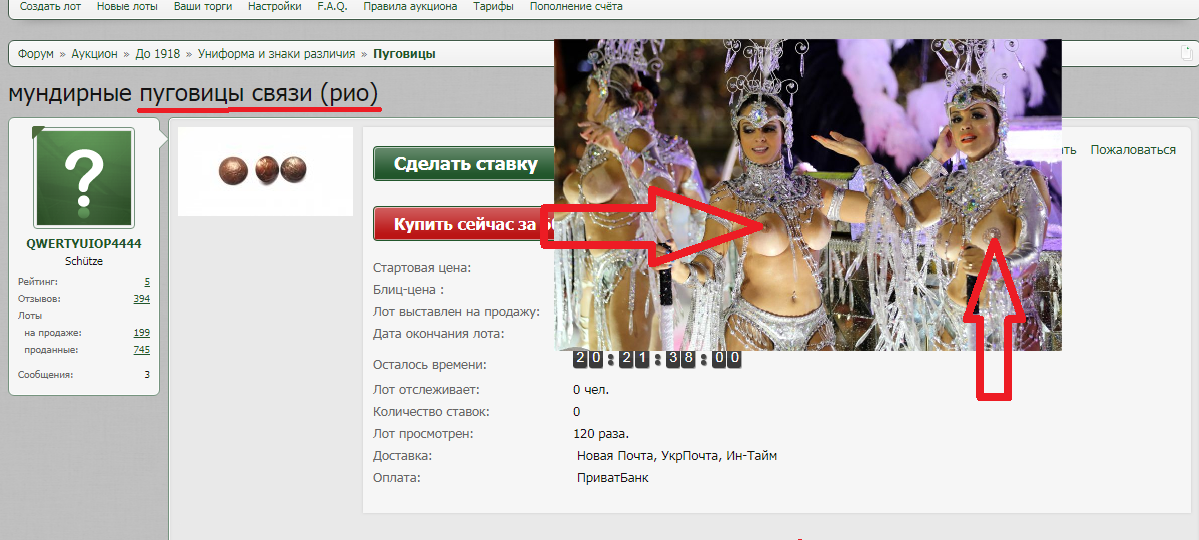The width and height of the screenshot is (1199, 540).
Task: Open the 394 reviews link
Action: tap(141, 298)
